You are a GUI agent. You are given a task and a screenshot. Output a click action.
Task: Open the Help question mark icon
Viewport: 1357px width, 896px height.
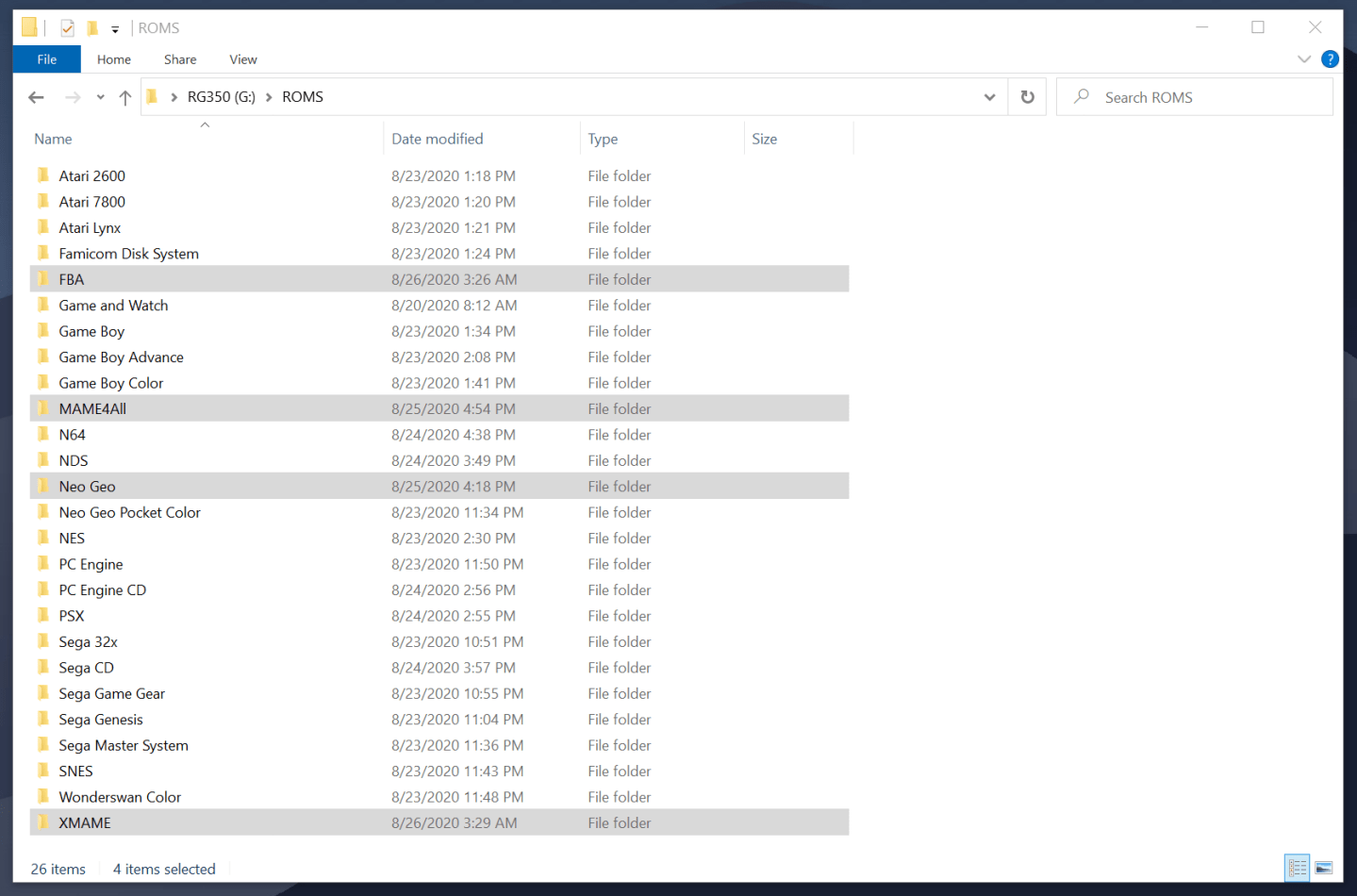(x=1330, y=58)
